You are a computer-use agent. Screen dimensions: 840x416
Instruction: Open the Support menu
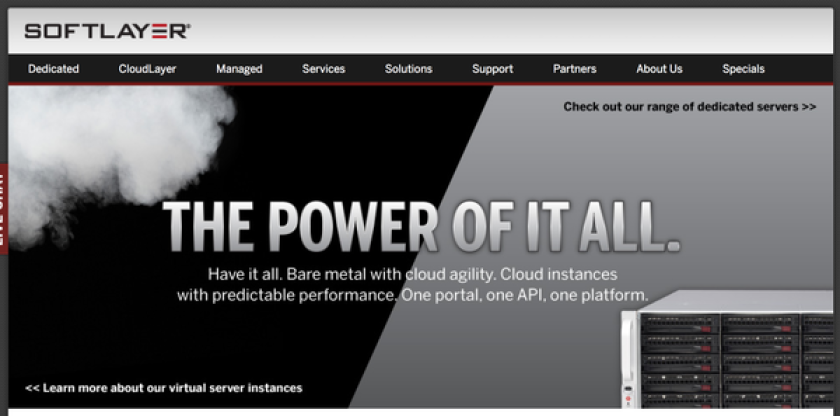click(492, 69)
